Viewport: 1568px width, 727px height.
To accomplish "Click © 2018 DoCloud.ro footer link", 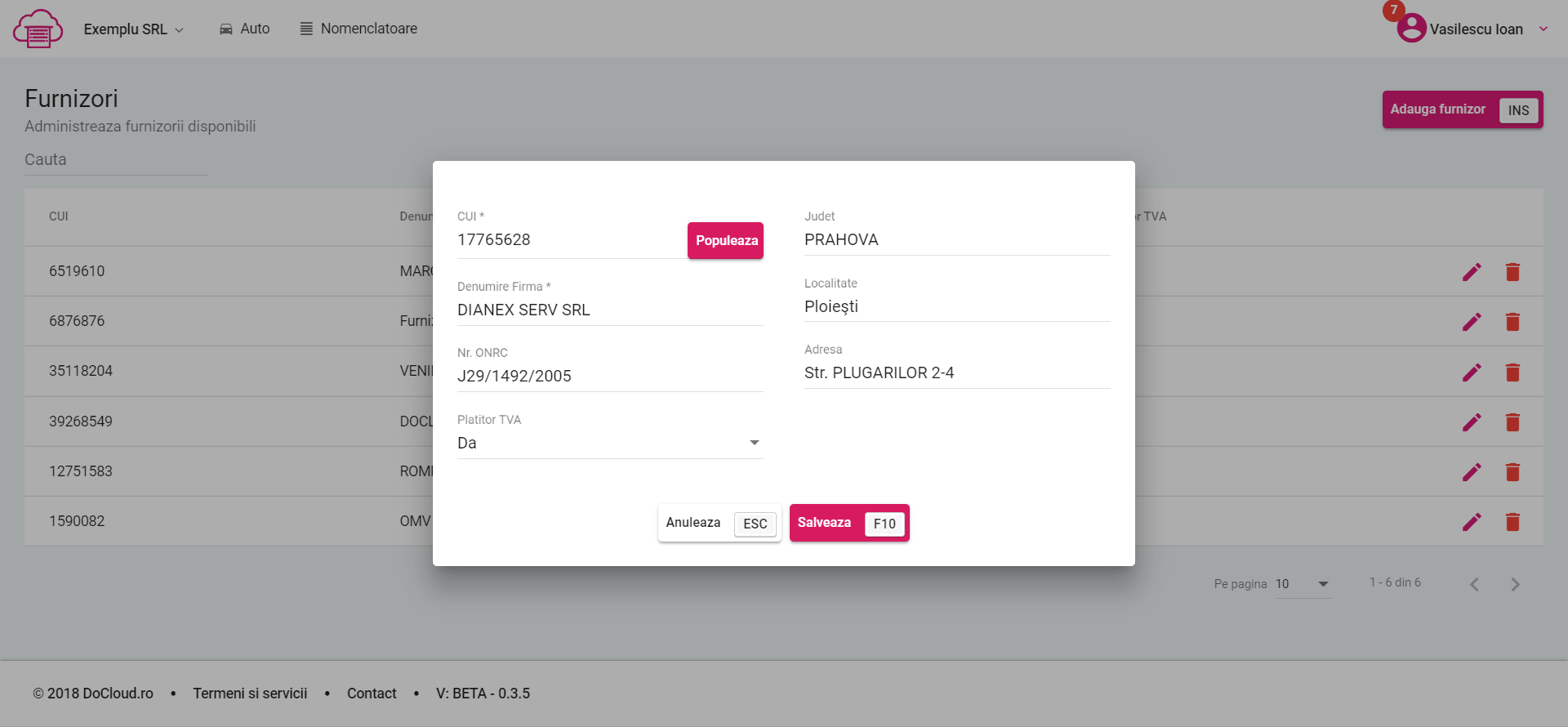I will pyautogui.click(x=93, y=694).
